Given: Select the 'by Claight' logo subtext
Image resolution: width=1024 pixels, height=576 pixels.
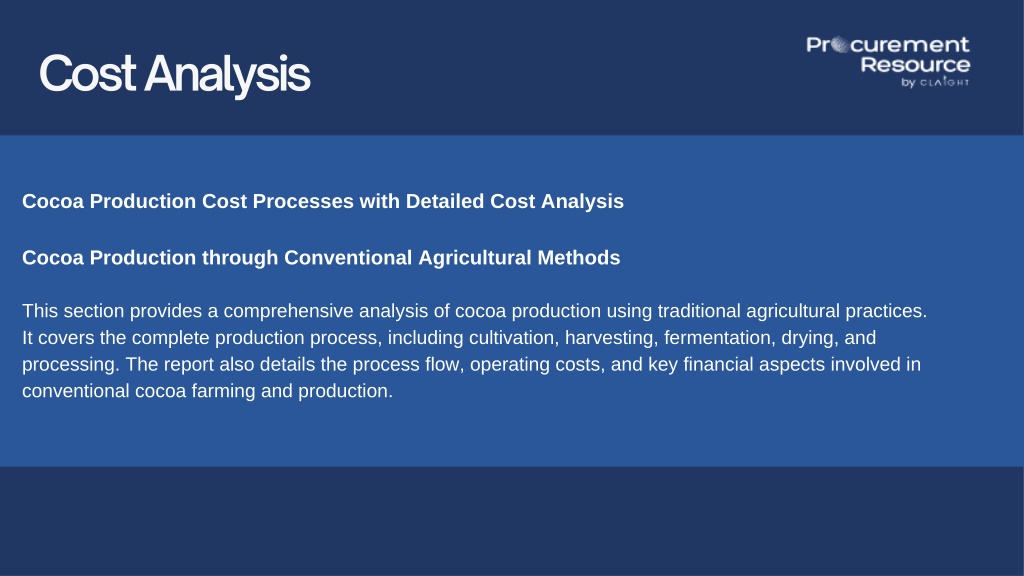Looking at the screenshot, I should pos(935,82).
